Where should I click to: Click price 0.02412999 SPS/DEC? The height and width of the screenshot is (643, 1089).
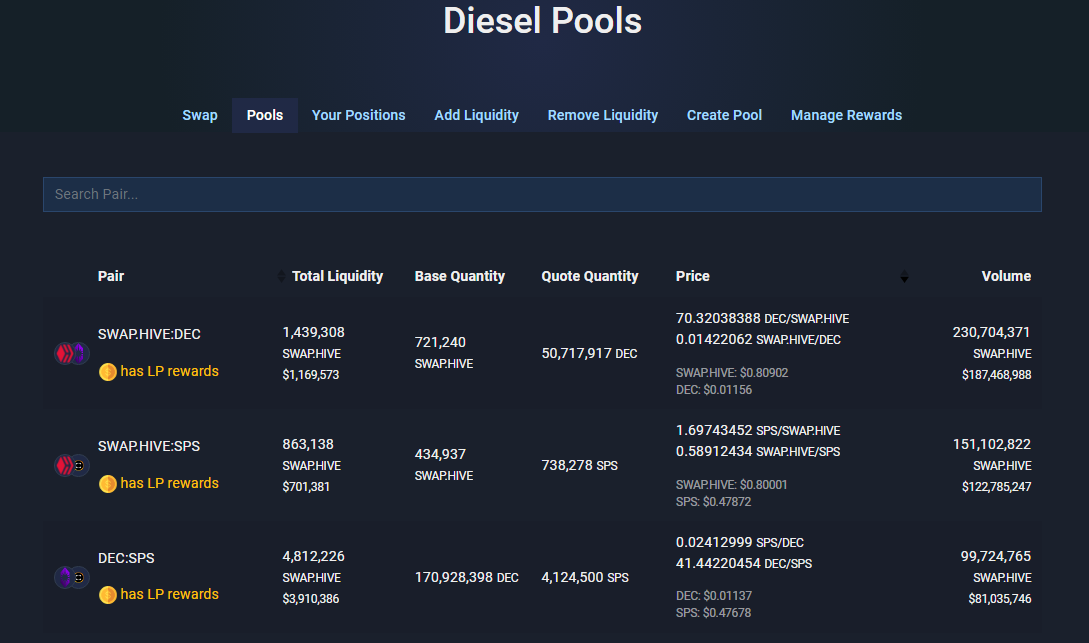pos(740,542)
